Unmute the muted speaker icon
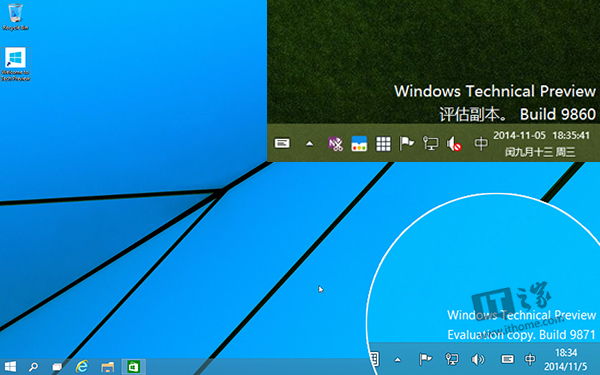 click(454, 144)
